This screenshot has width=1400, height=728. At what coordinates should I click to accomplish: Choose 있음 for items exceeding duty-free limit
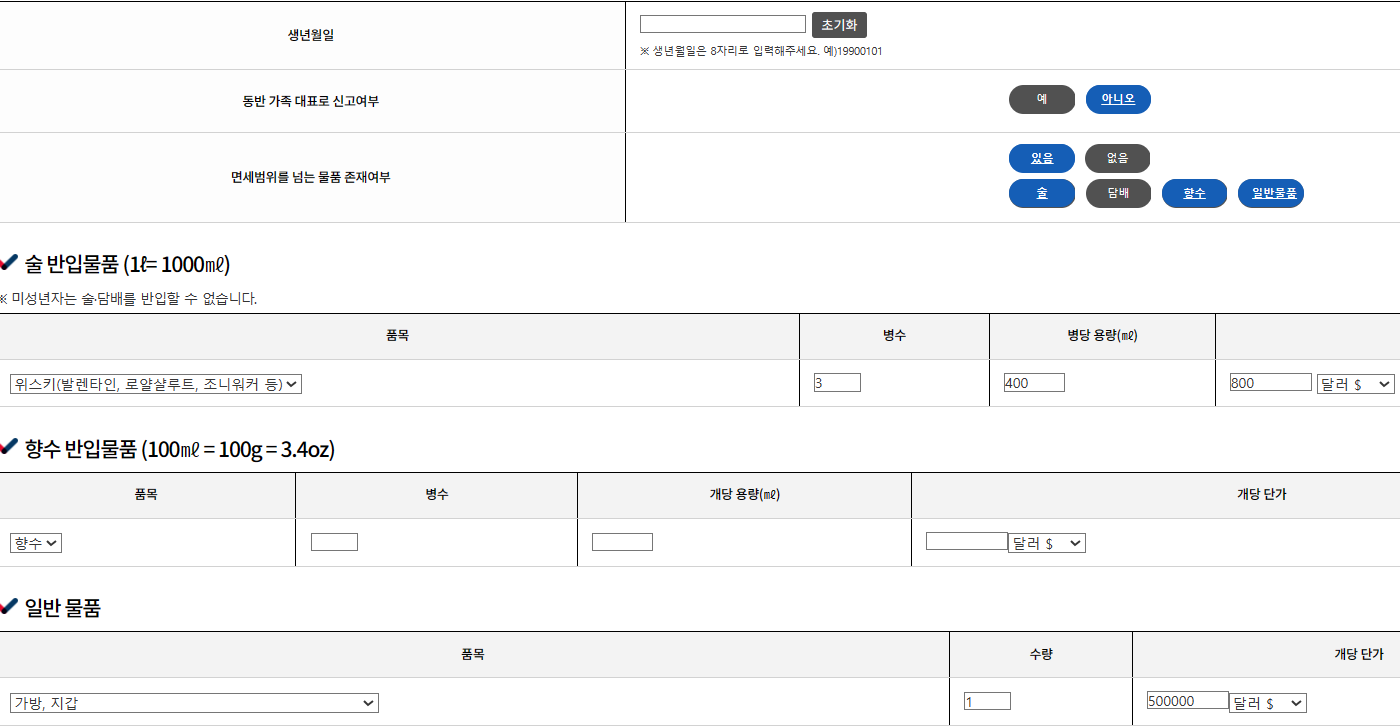click(1041, 158)
